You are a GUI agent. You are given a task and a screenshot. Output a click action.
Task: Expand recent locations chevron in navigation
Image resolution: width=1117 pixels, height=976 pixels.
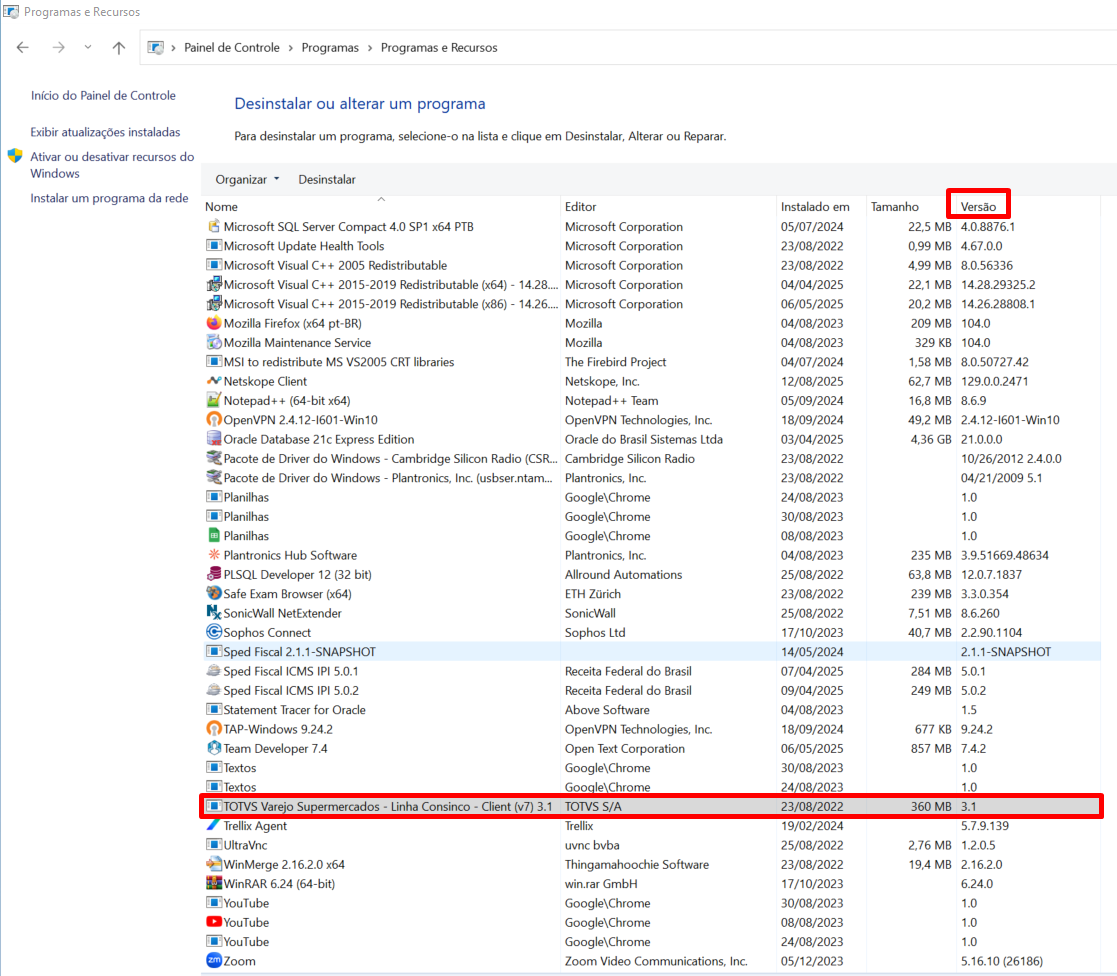(x=88, y=48)
